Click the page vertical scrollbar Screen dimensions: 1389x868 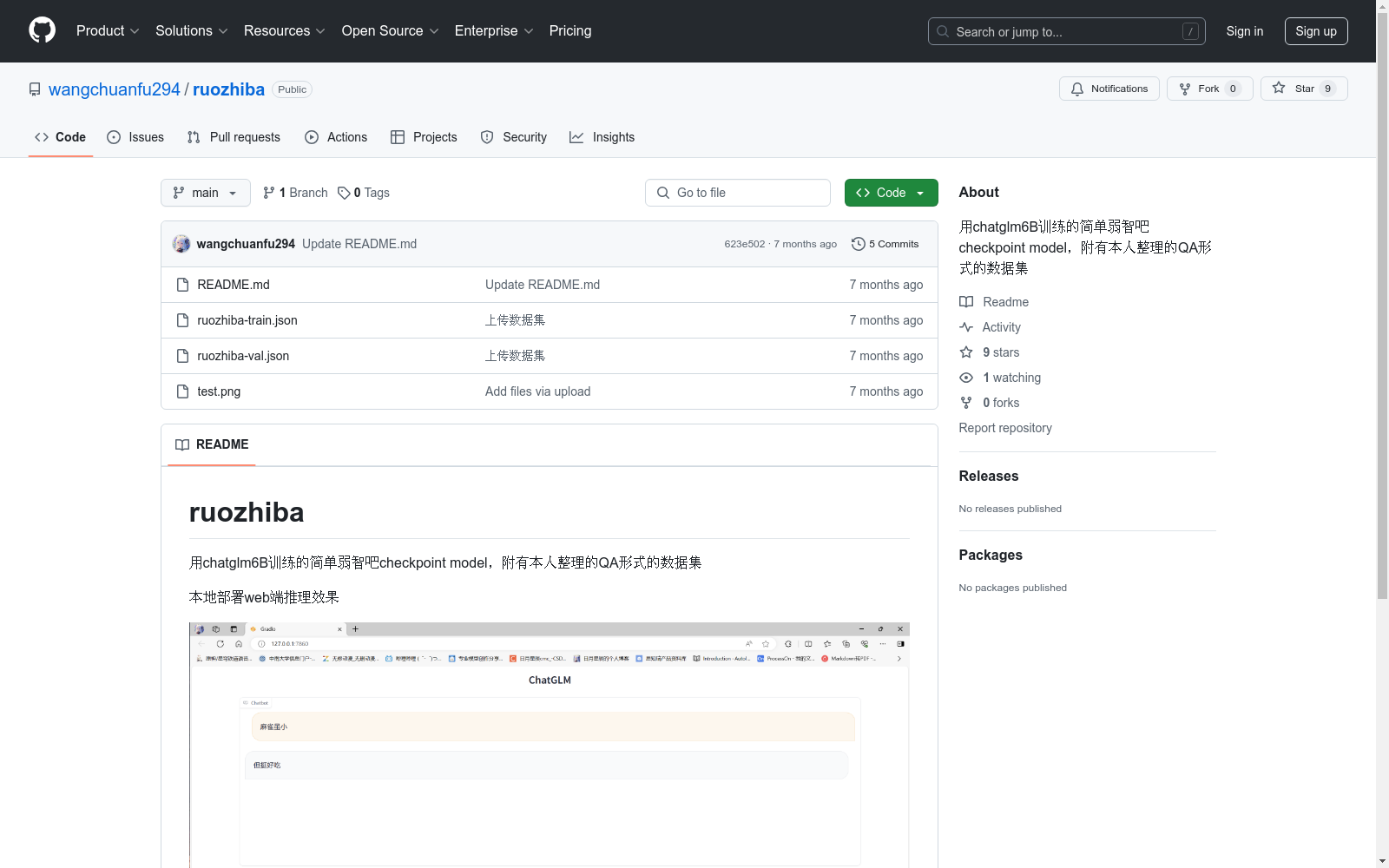click(x=1382, y=304)
